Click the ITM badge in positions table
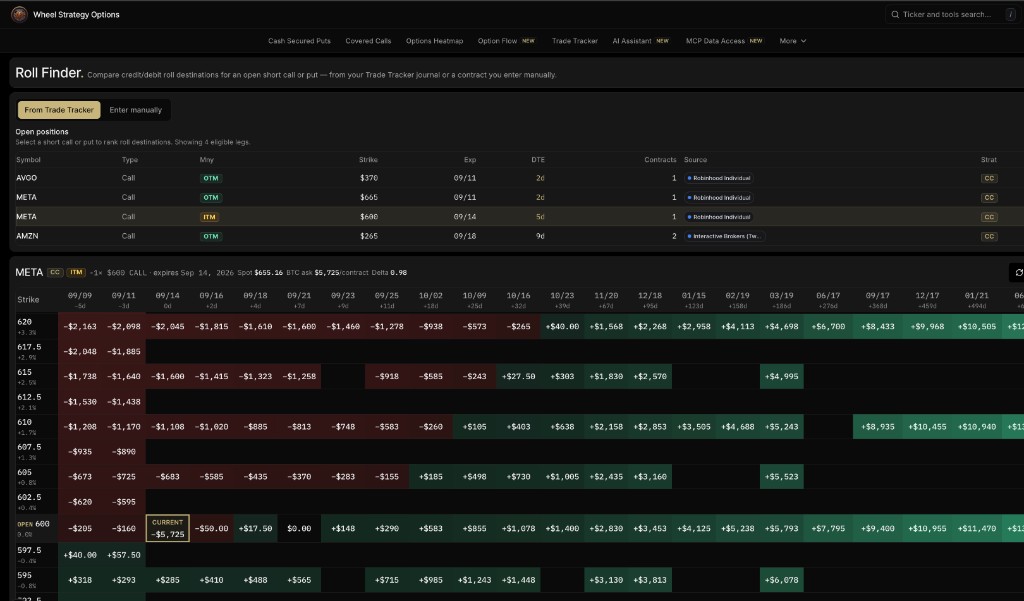 (209, 217)
